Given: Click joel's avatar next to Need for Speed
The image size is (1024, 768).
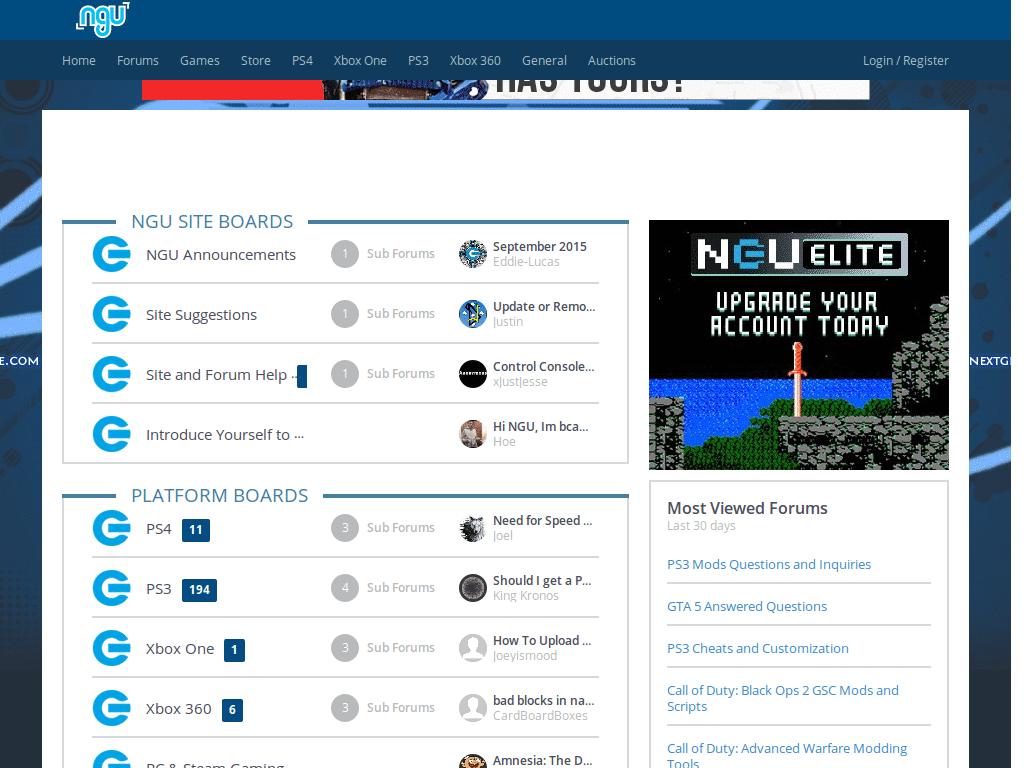Looking at the screenshot, I should [x=473, y=528].
